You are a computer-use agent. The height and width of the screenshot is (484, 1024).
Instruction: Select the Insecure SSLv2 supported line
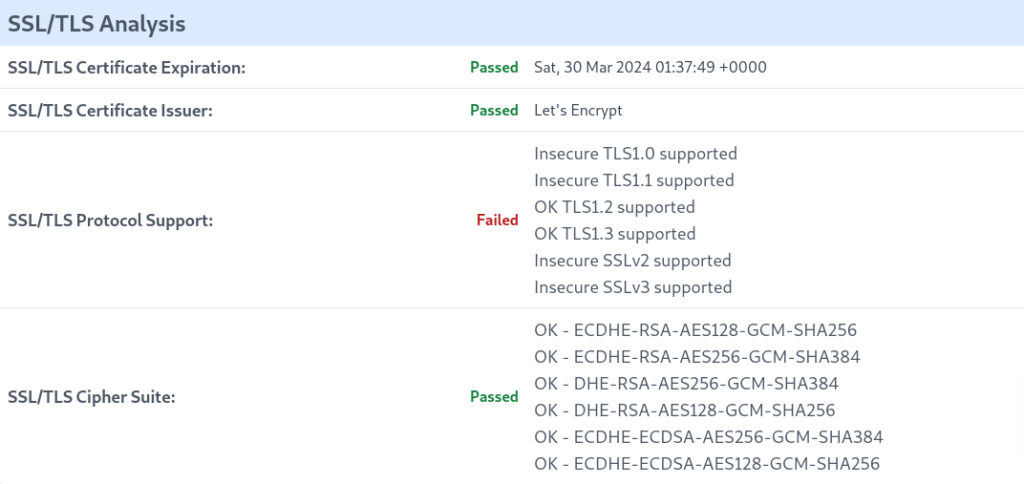(x=633, y=260)
